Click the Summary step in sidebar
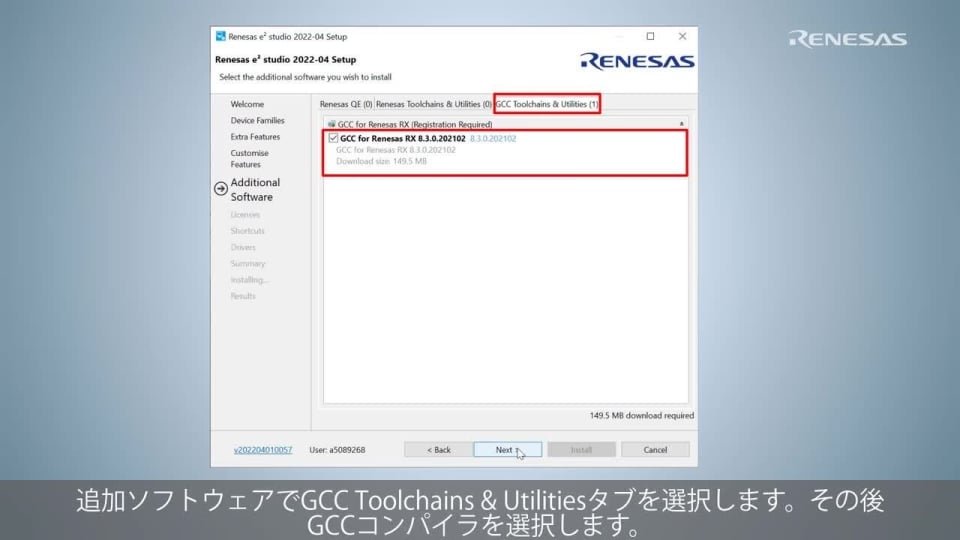960x540 pixels. pos(248,263)
